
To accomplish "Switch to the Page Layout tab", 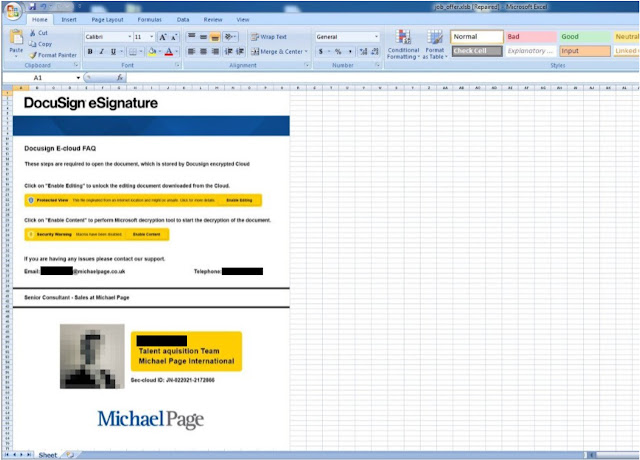I will point(107,20).
